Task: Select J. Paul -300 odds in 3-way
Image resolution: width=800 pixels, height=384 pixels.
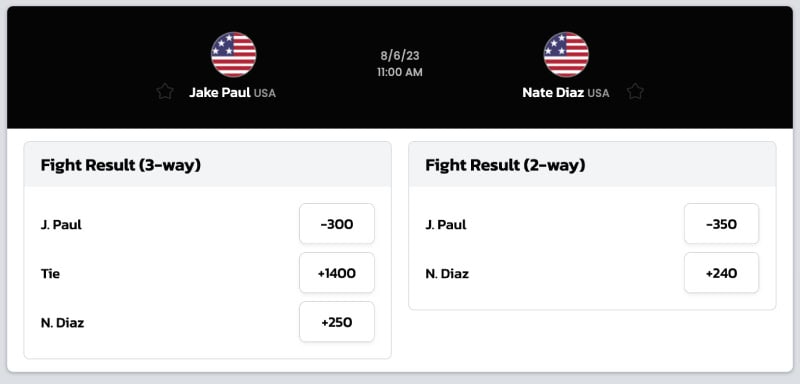Action: 337,224
